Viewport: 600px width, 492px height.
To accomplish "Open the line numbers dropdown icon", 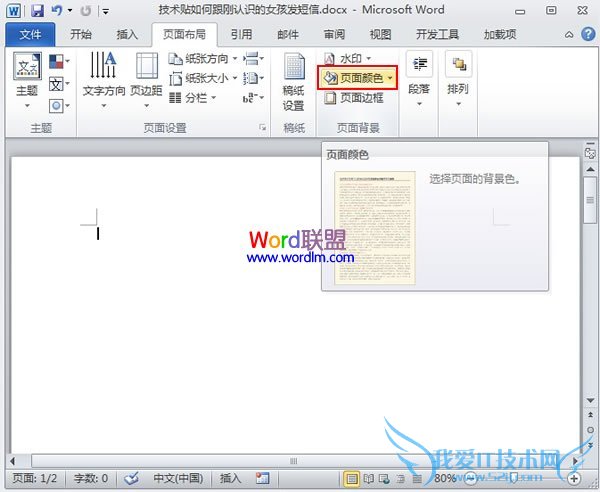I will pos(253,79).
